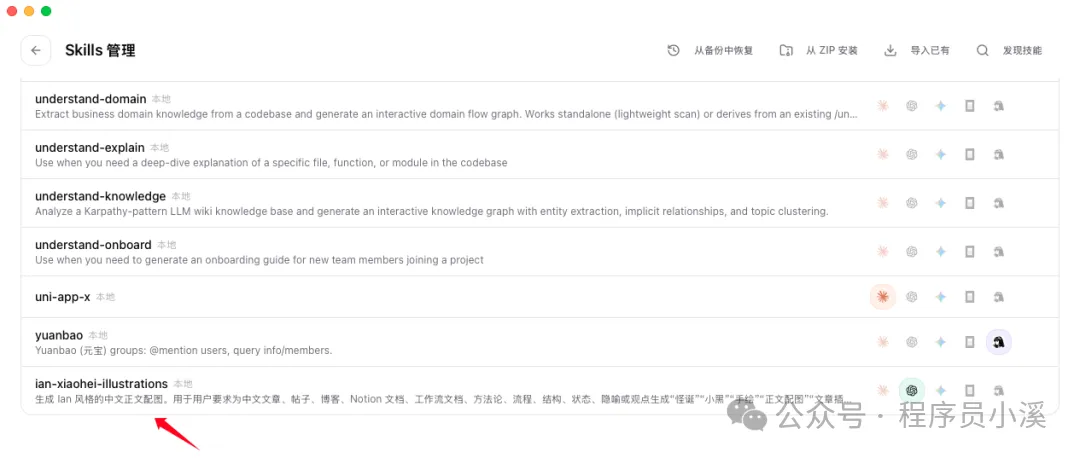Image resolution: width=1080 pixels, height=458 pixels.
Task: Click hooded-figure icon in understand-knowledge row
Action: click(x=999, y=203)
